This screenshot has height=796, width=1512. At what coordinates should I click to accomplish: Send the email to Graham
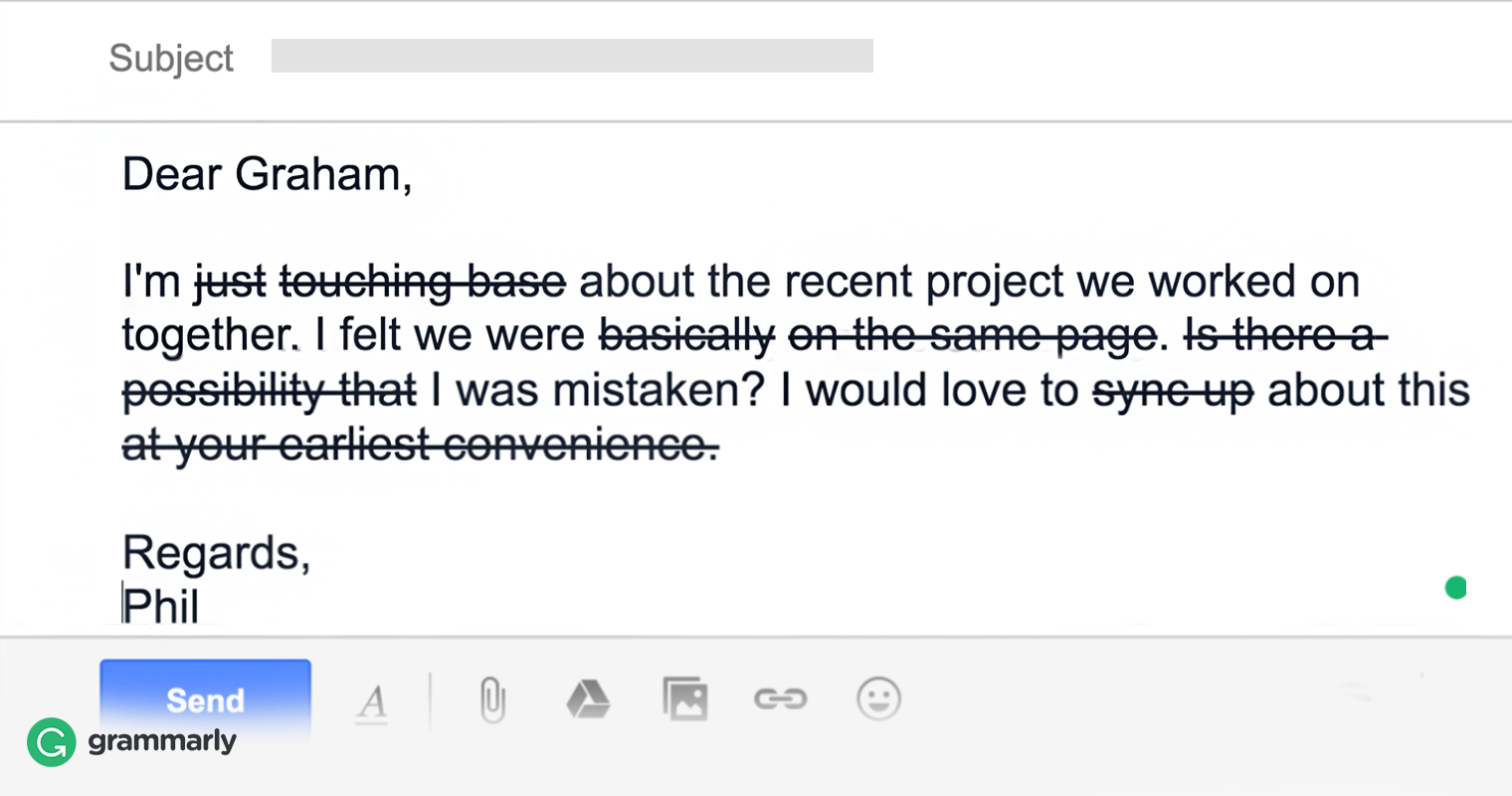(x=204, y=699)
